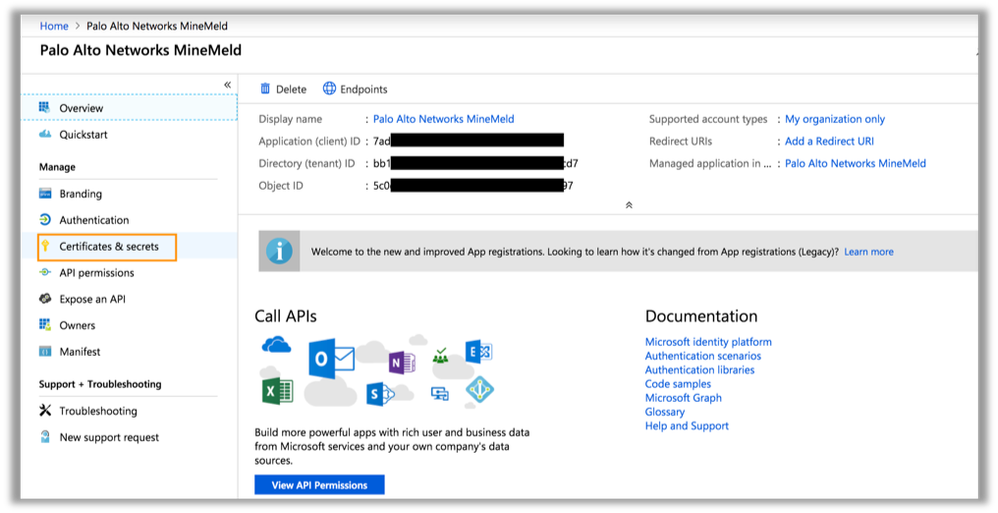Collapse the app details section chevron
The height and width of the screenshot is (513, 998).
point(628,205)
